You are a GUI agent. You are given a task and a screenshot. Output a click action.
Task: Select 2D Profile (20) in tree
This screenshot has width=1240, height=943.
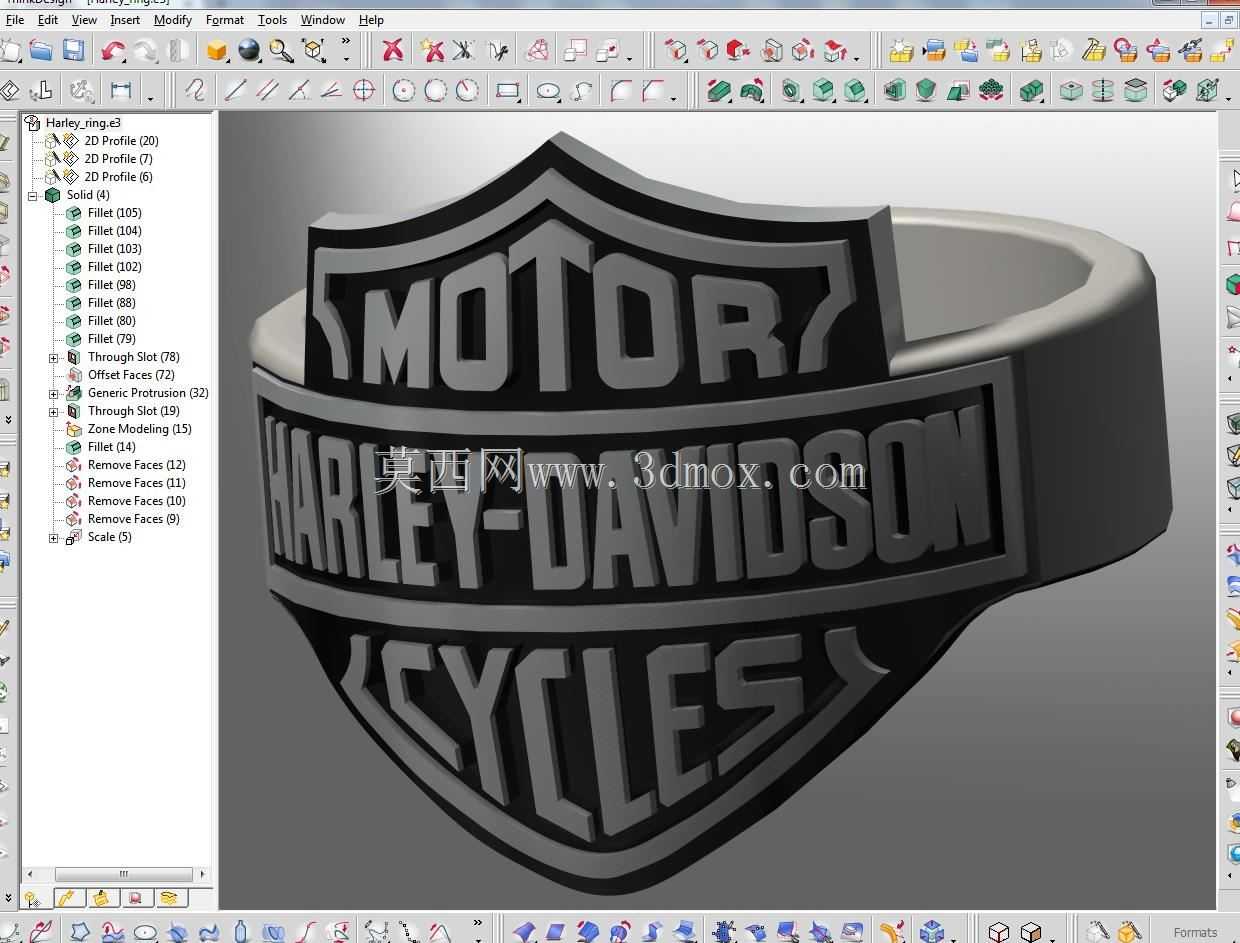pyautogui.click(x=121, y=141)
